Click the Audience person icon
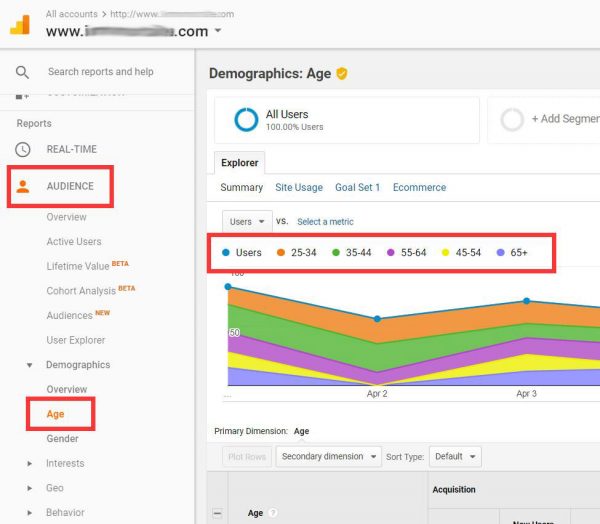The height and width of the screenshot is (524, 600). point(23,186)
